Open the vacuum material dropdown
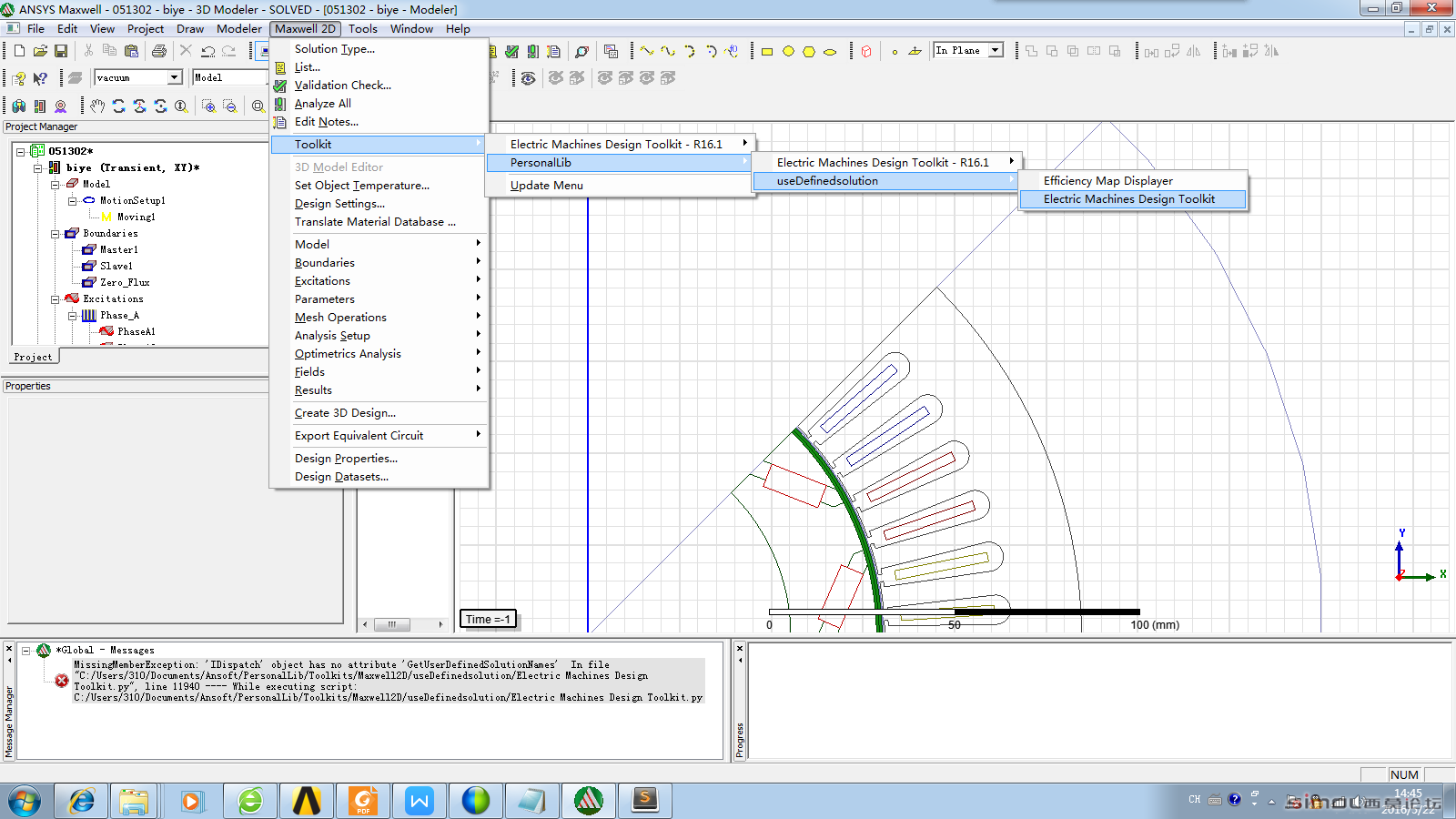 pos(174,78)
